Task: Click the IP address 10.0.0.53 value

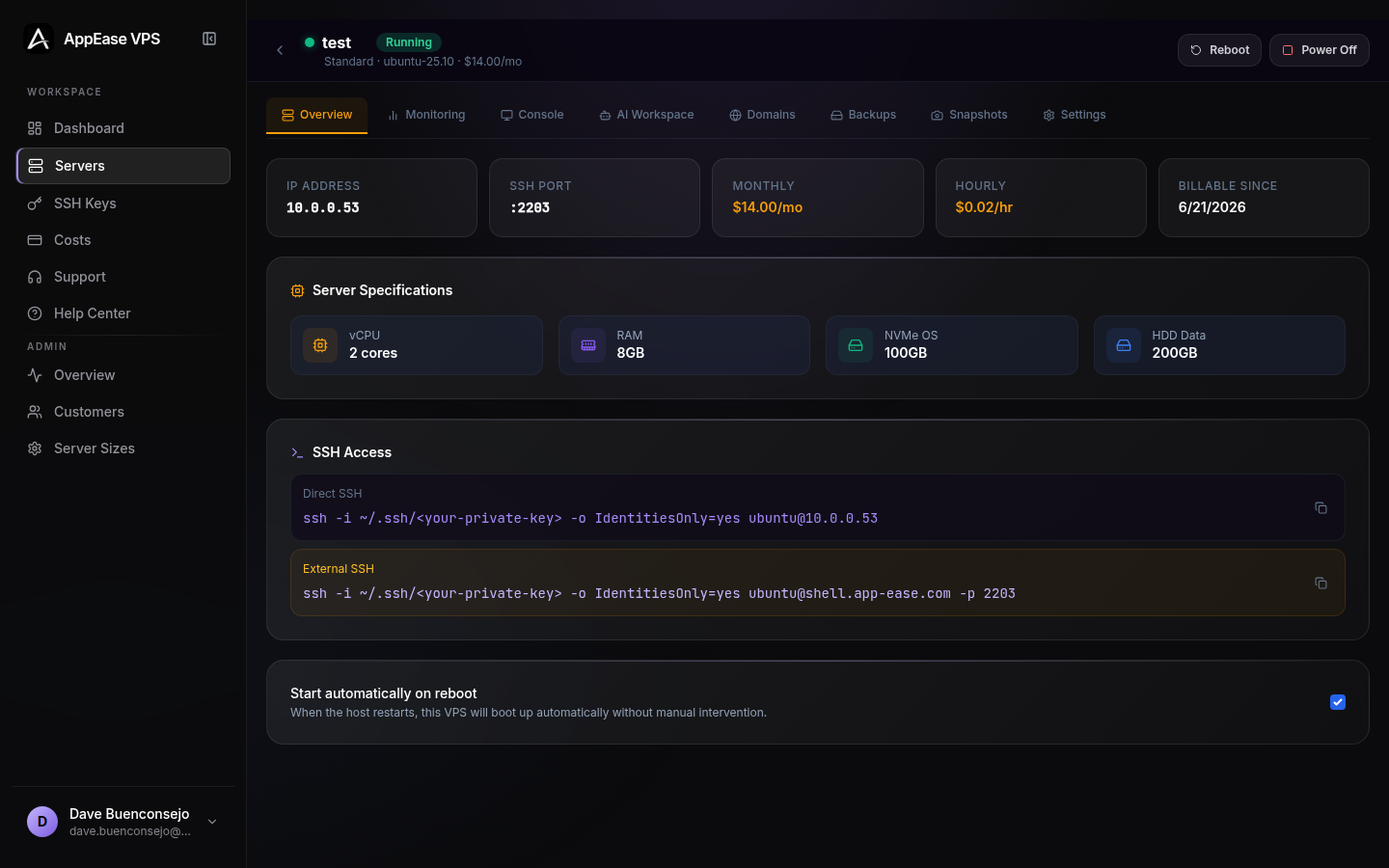Action: tap(323, 207)
